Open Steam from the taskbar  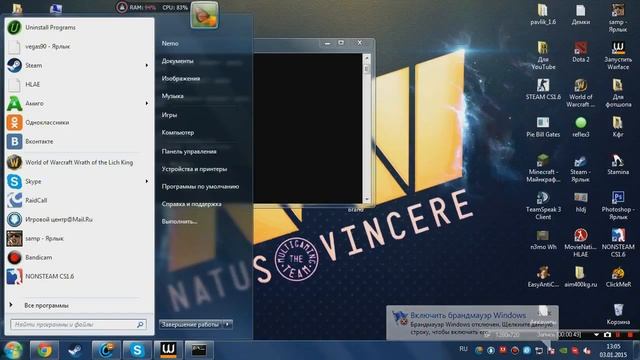tap(75, 350)
